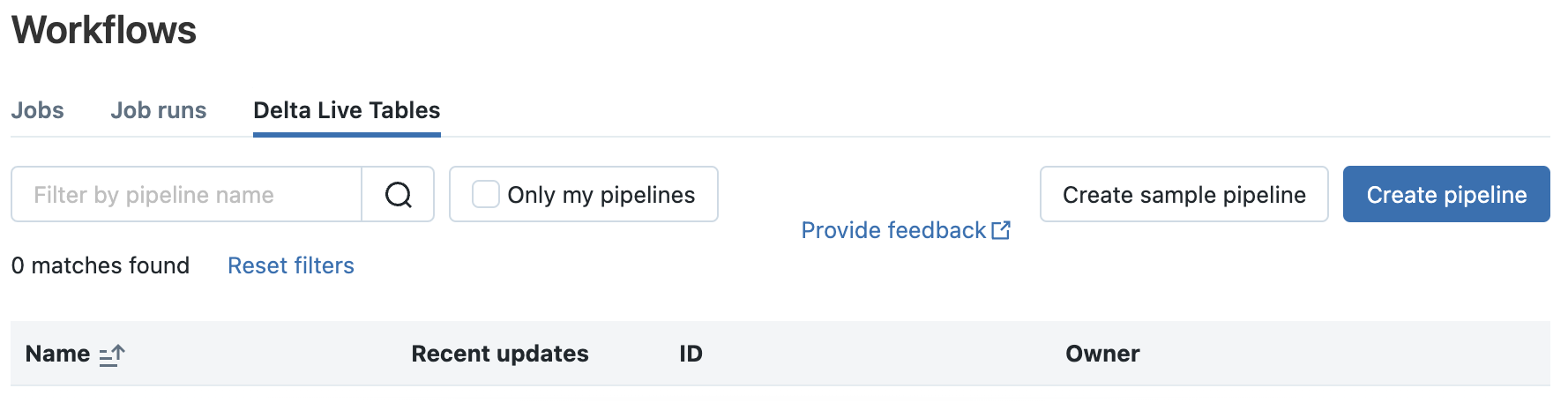The height and width of the screenshot is (418, 1568).
Task: Click the external link icon after Provide feedback
Action: point(1001,230)
